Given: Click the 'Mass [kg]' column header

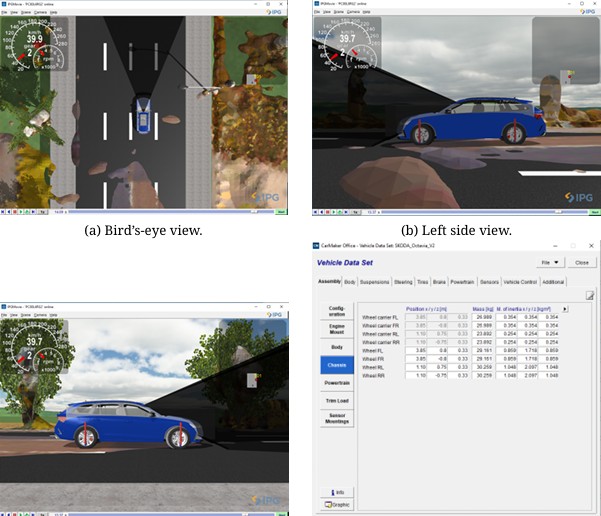Looking at the screenshot, I should [483, 309].
